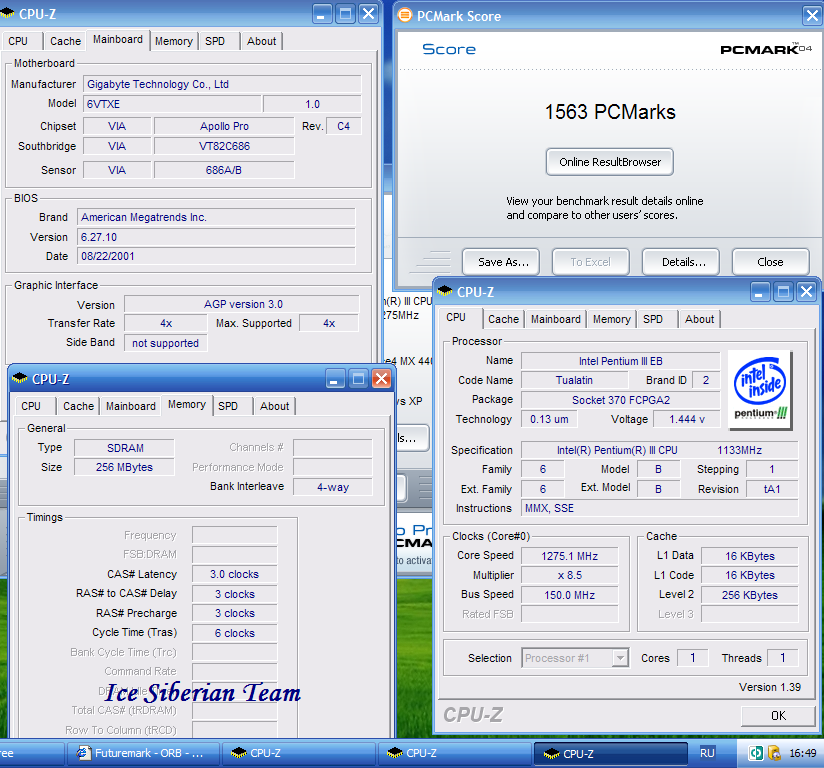Open the About tab in the Processor window

699,319
